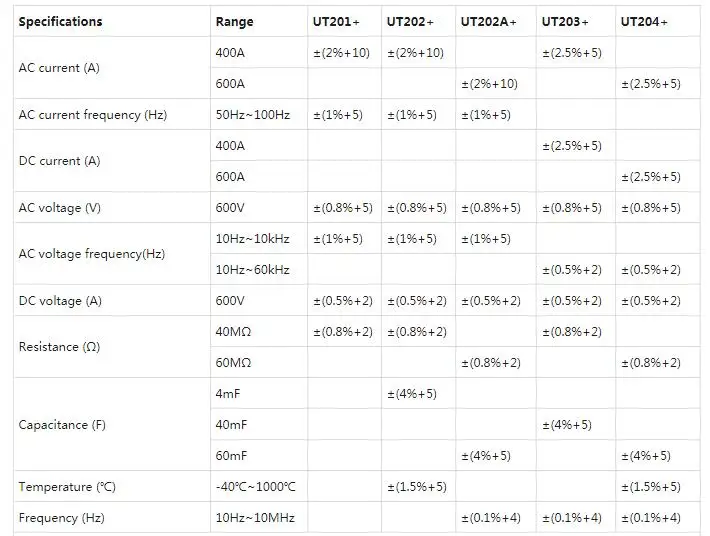
Task: Click the 4mF accuracy value for UT202+
Action: pos(412,394)
